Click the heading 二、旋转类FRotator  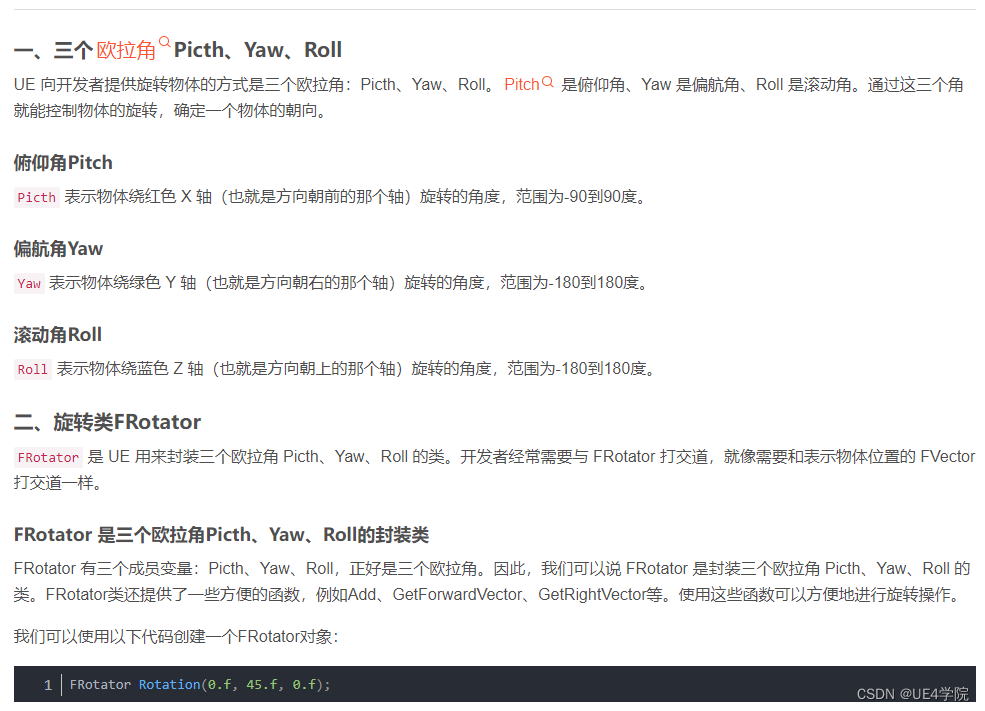click(104, 421)
